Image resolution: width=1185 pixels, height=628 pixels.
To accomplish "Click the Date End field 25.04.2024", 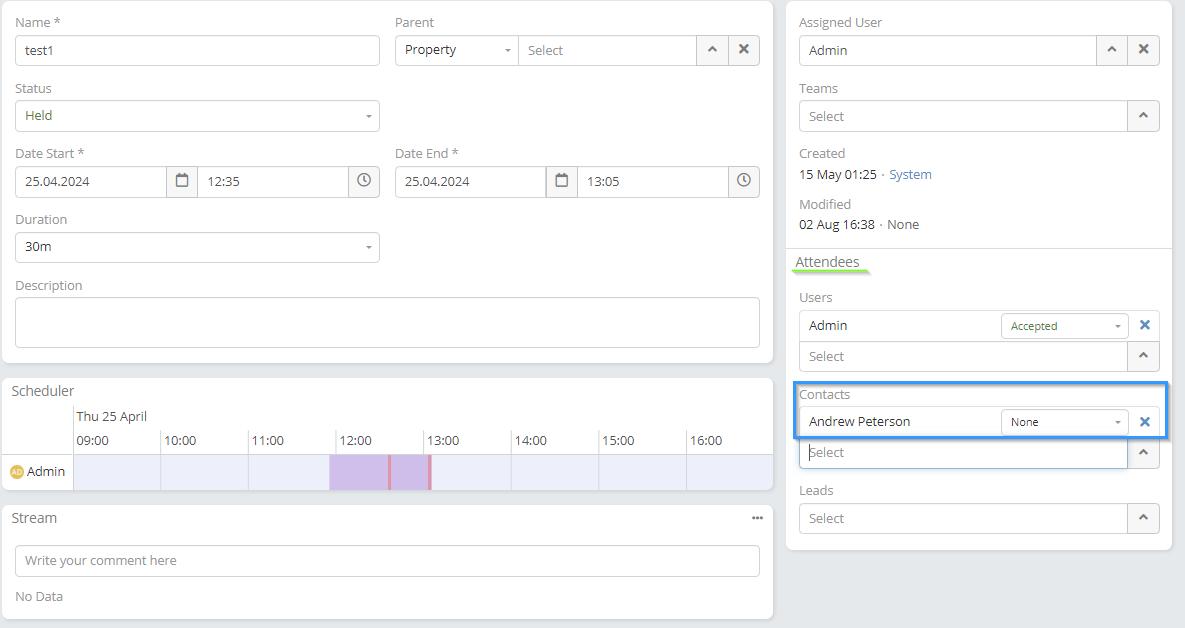I will (470, 181).
